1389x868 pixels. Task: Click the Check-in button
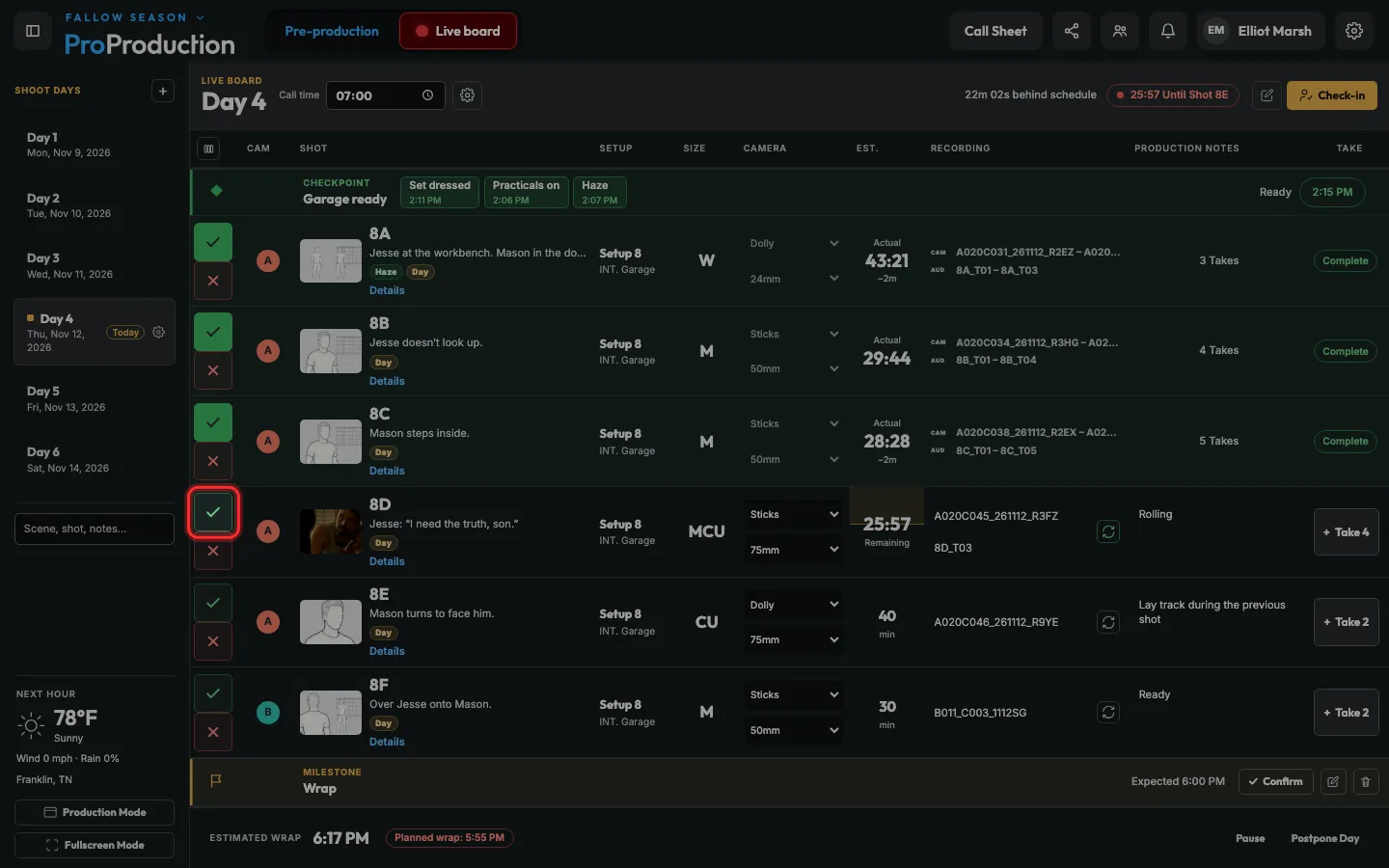point(1332,95)
